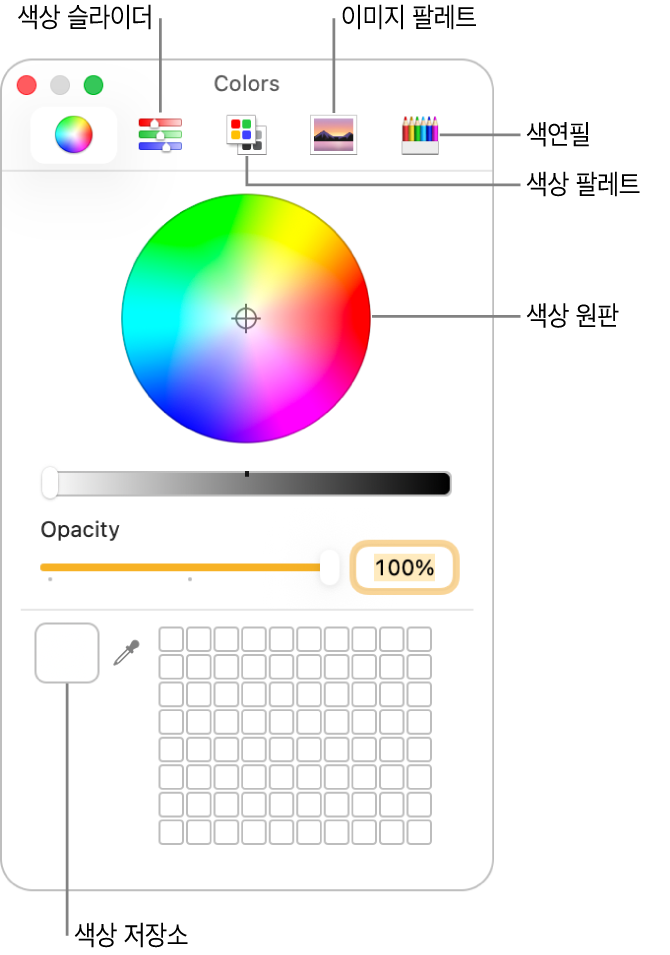Close the Colors window
The width and height of the screenshot is (670, 955).
coord(27,85)
